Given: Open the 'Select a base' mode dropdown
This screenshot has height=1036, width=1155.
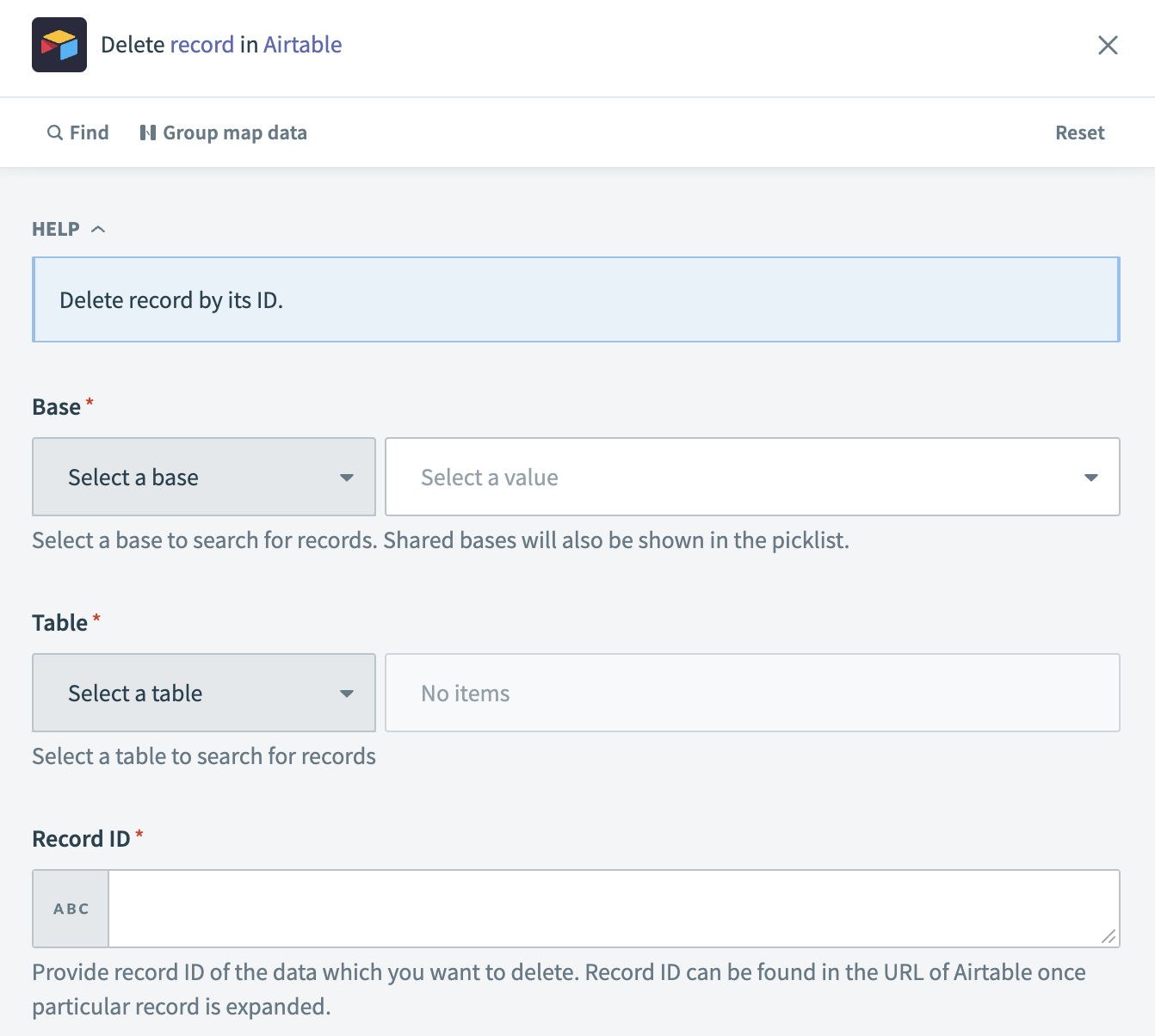Looking at the screenshot, I should 204,478.
